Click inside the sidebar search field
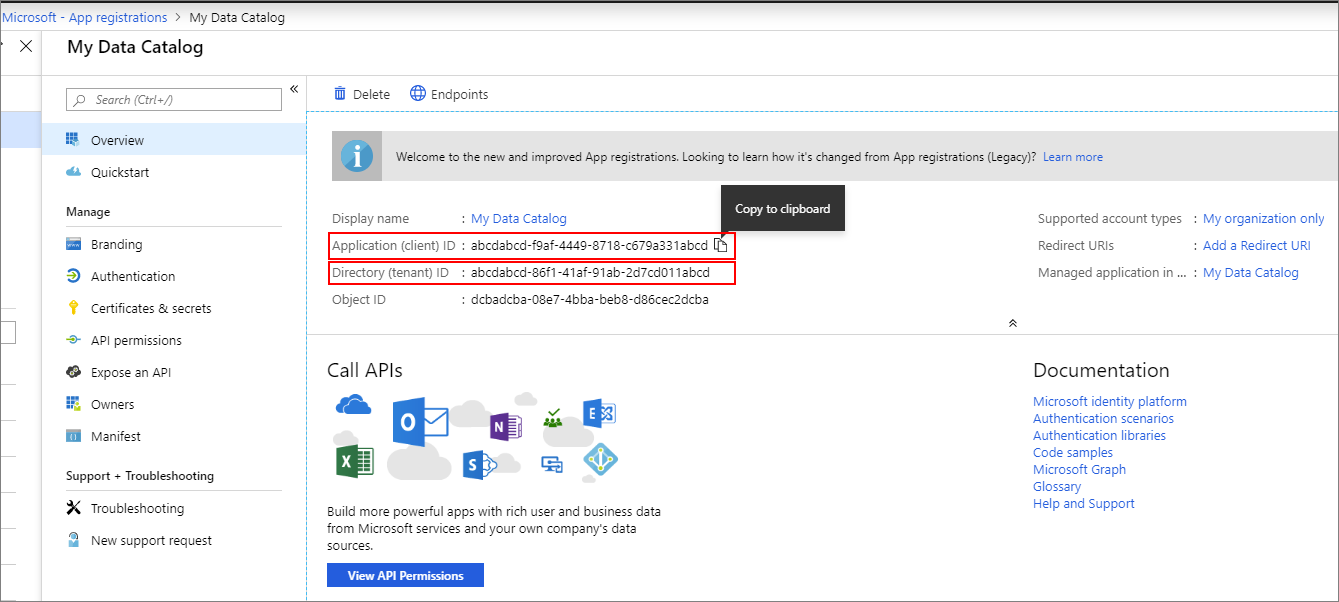Image resolution: width=1339 pixels, height=602 pixels. coord(173,99)
